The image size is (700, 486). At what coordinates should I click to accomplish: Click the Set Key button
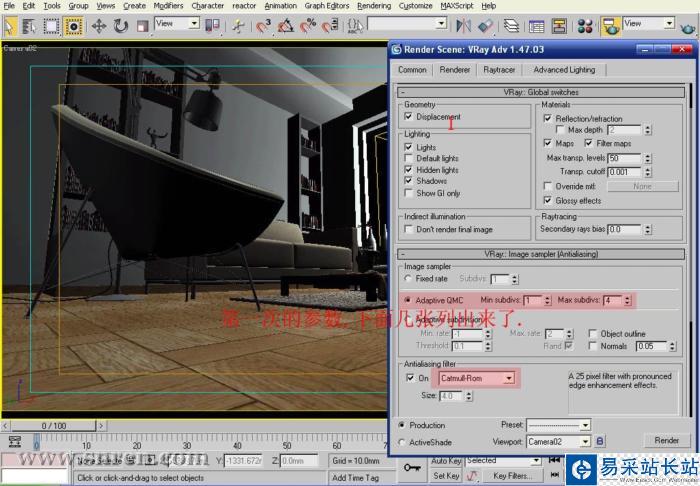pyautogui.click(x=446, y=476)
